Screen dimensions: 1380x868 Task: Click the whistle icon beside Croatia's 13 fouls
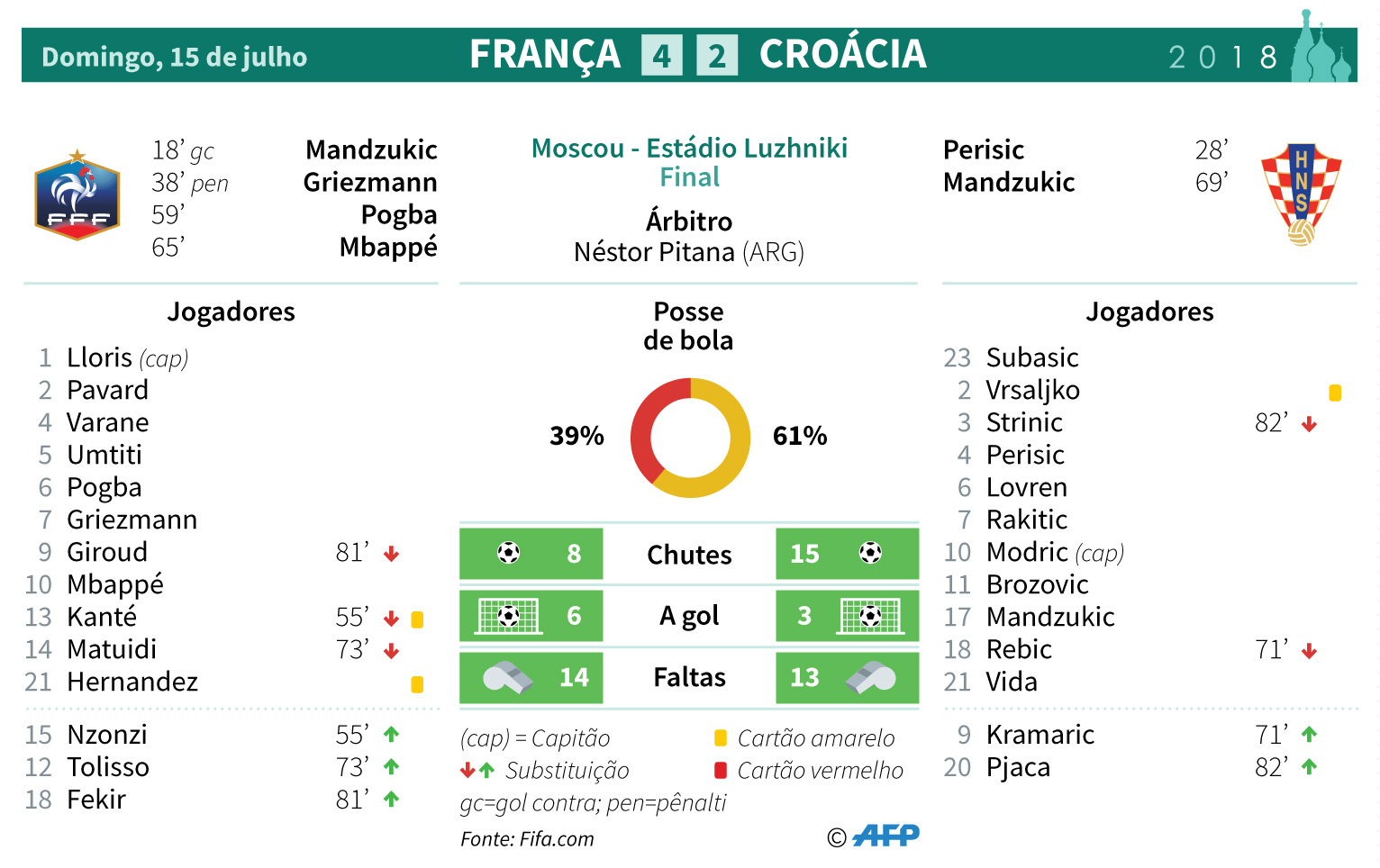point(871,677)
